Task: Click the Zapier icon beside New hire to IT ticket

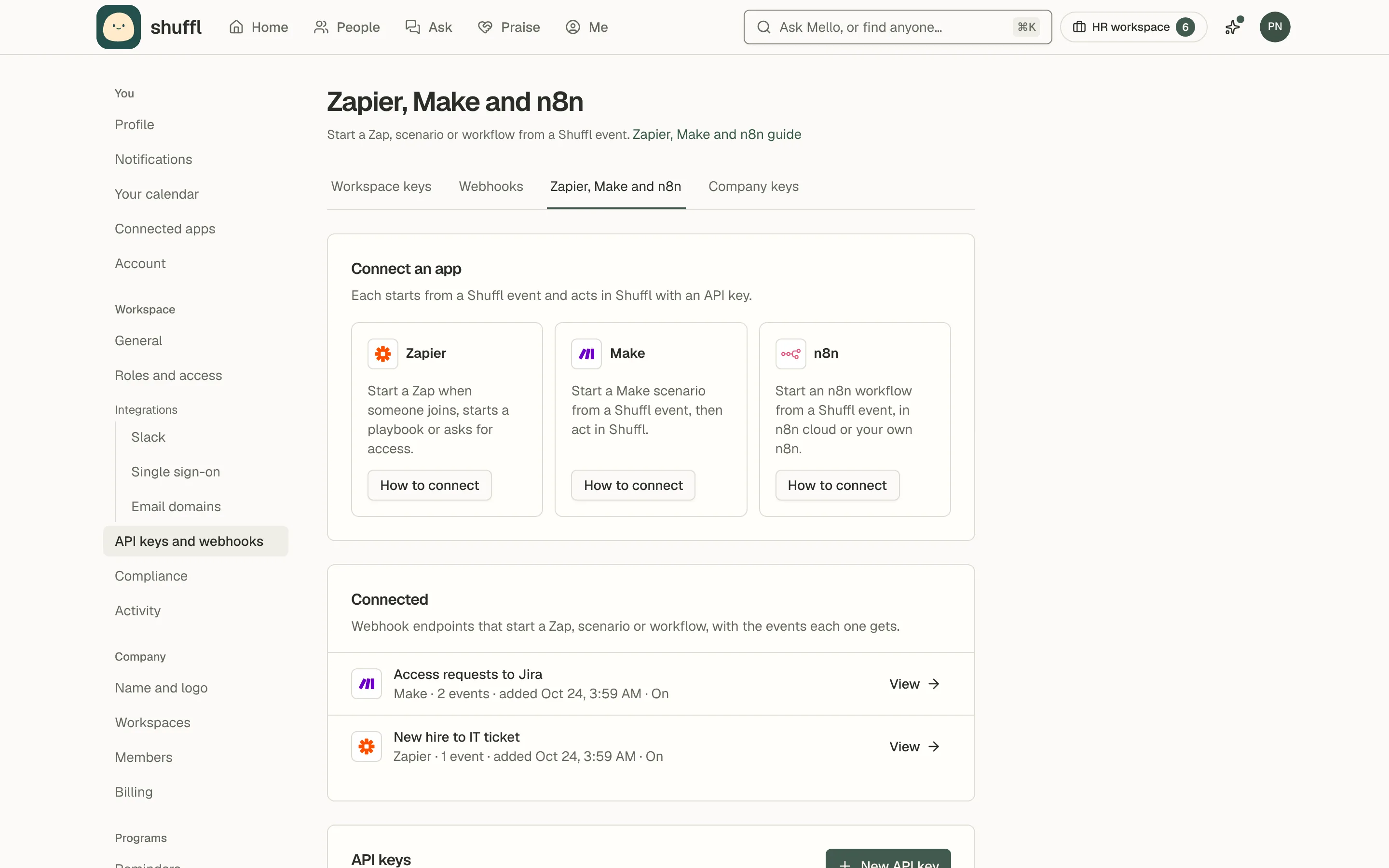Action: 367,746
